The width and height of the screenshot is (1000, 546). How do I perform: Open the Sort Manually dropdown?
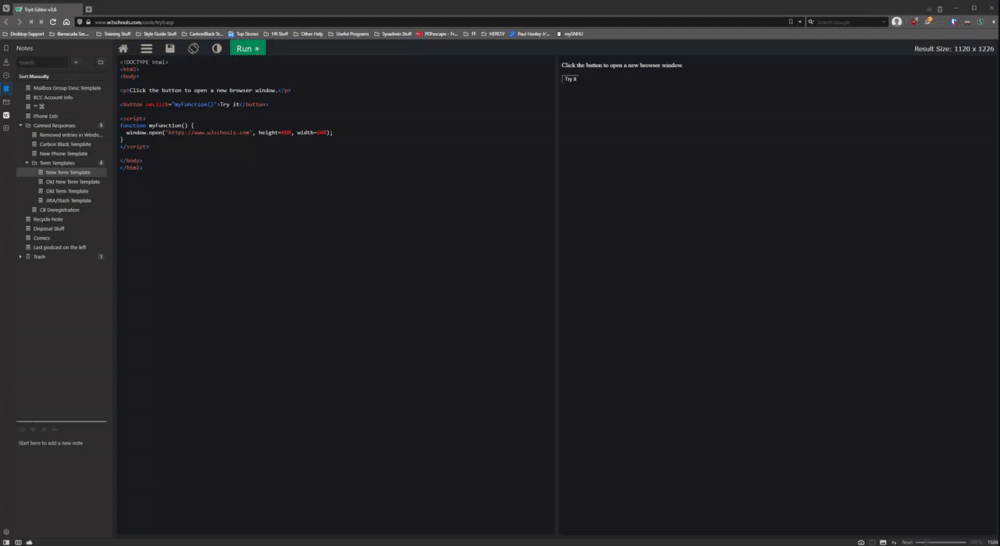[x=34, y=77]
